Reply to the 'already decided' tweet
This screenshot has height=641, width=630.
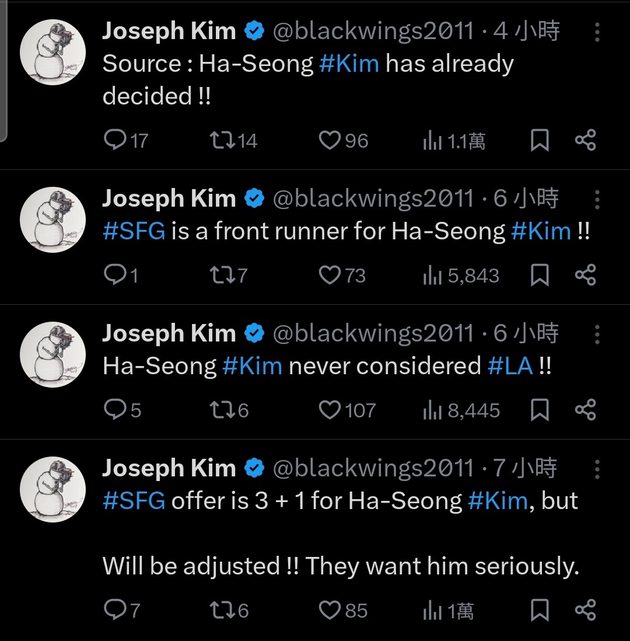[116, 141]
